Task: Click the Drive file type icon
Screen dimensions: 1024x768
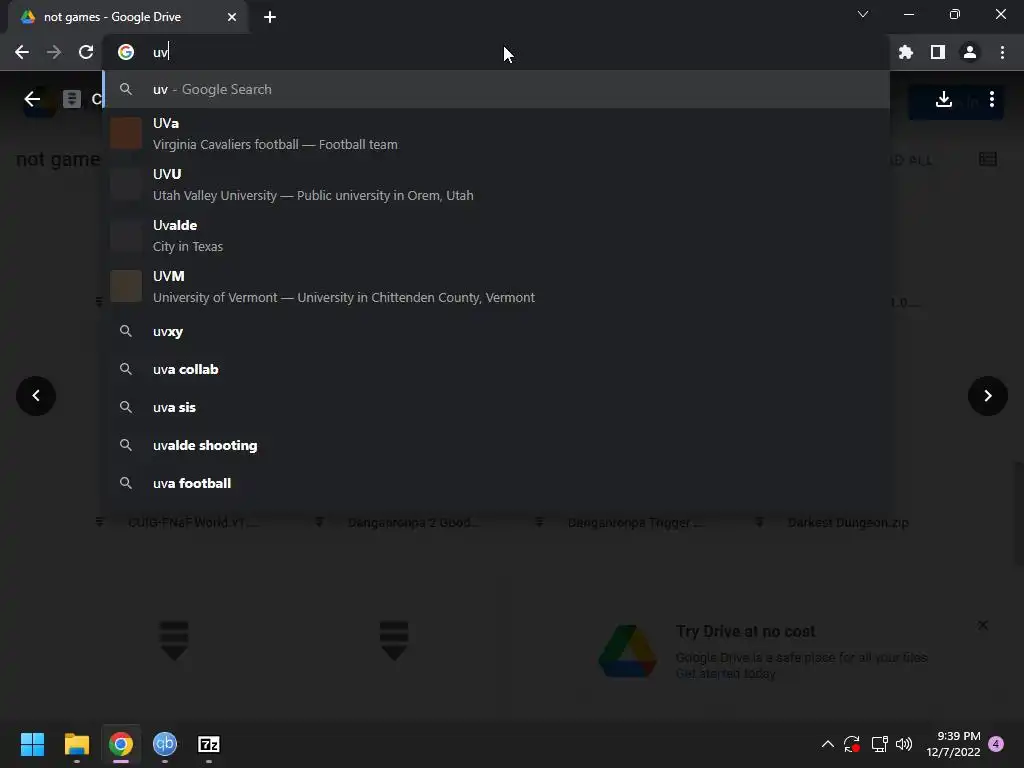Action: click(72, 99)
